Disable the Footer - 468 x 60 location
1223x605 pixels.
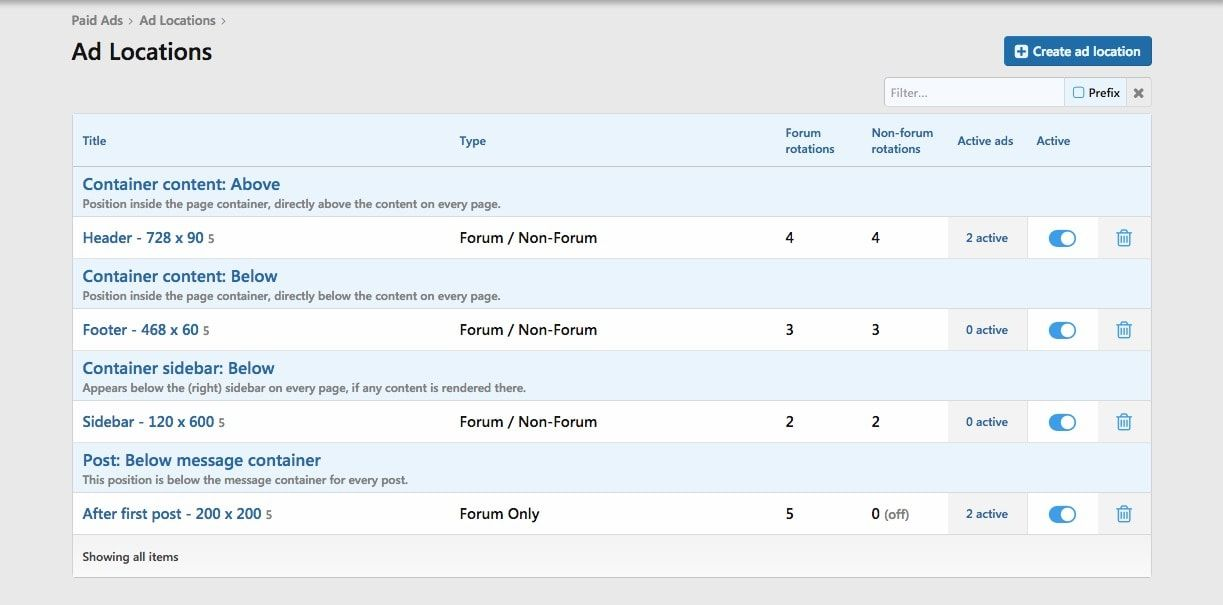point(1061,330)
